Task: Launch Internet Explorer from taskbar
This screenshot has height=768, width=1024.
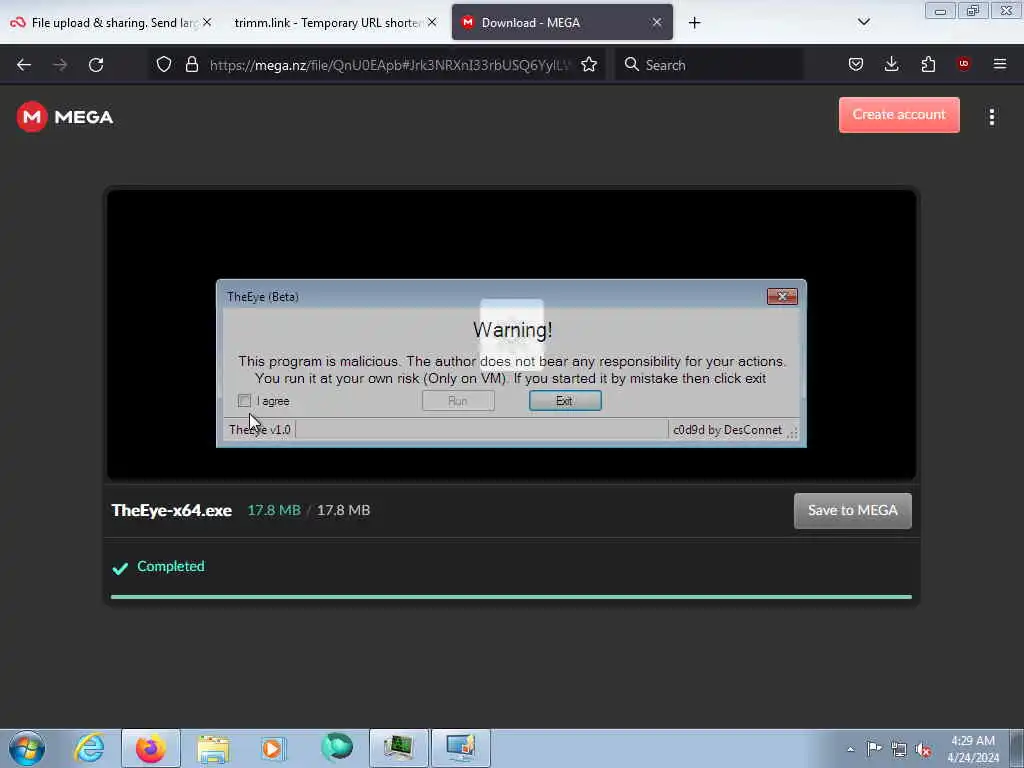Action: click(x=89, y=748)
